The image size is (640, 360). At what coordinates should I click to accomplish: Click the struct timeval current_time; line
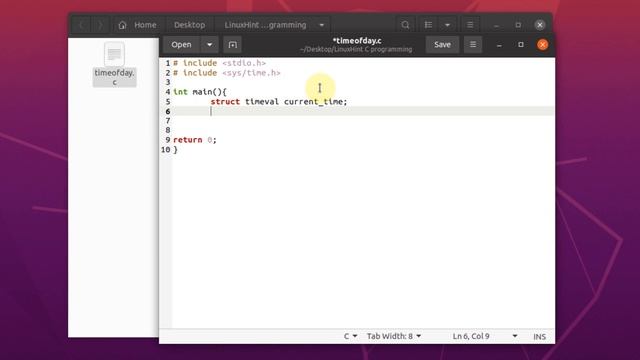coord(279,102)
